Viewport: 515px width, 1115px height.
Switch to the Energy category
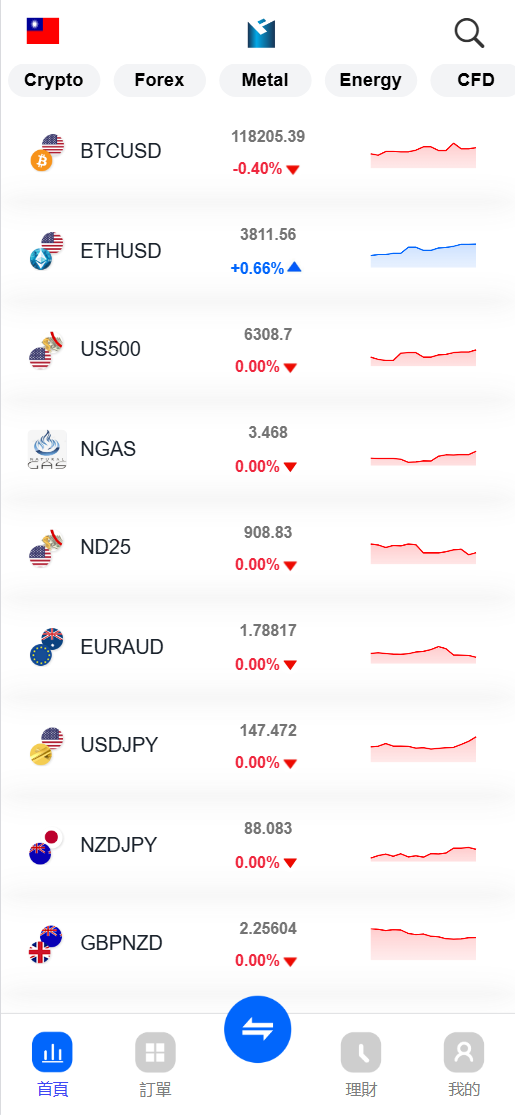(x=371, y=80)
